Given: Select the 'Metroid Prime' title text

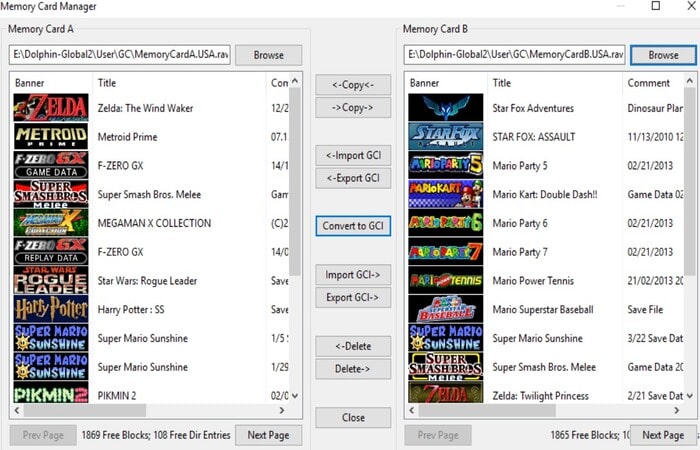Looking at the screenshot, I should [x=127, y=137].
